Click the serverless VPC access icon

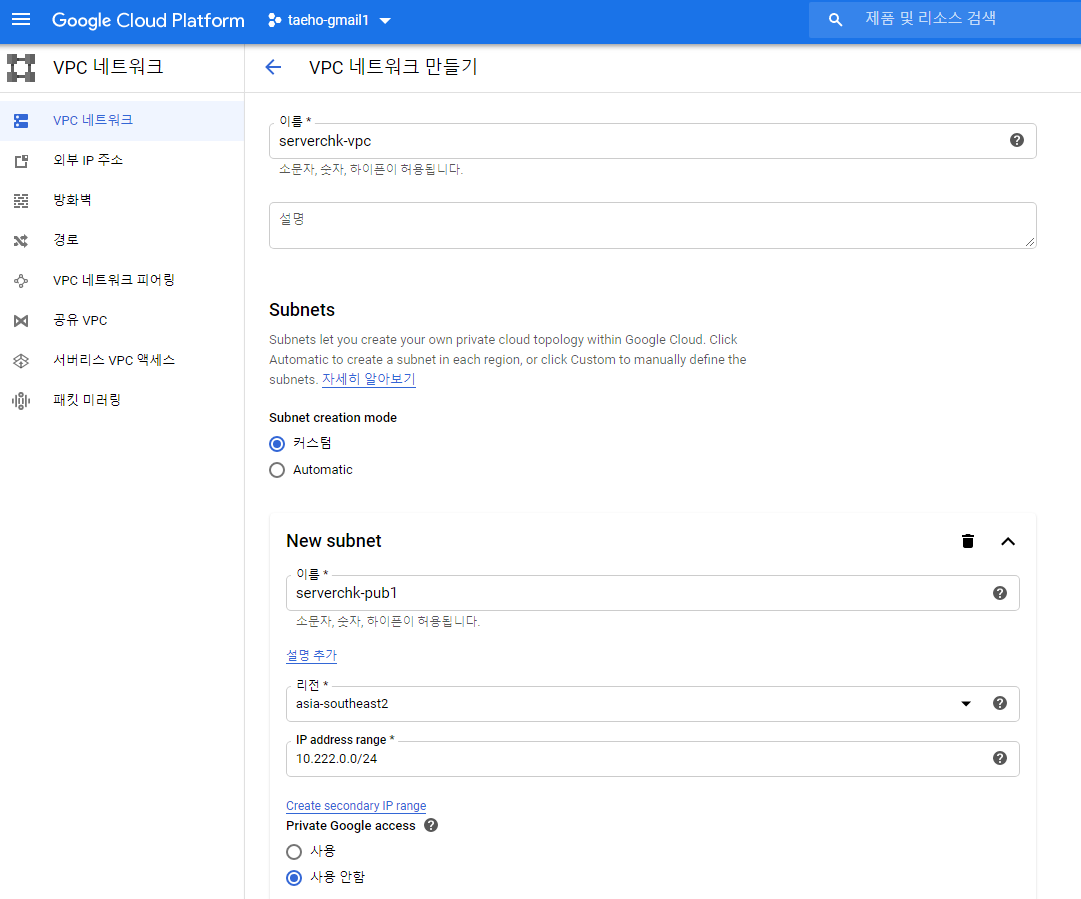point(21,361)
